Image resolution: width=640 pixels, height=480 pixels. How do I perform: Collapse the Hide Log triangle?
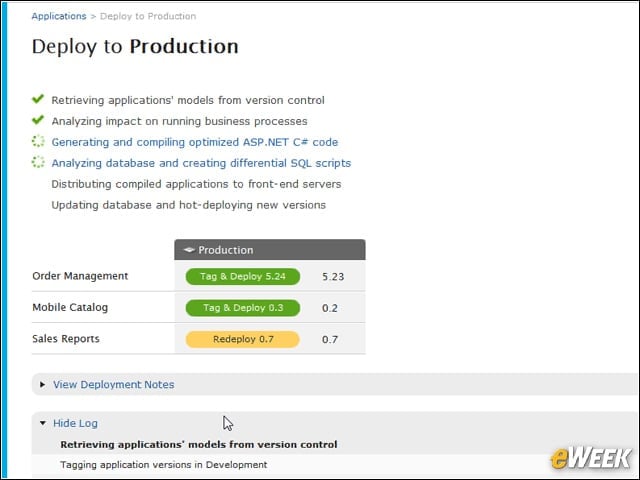43,423
